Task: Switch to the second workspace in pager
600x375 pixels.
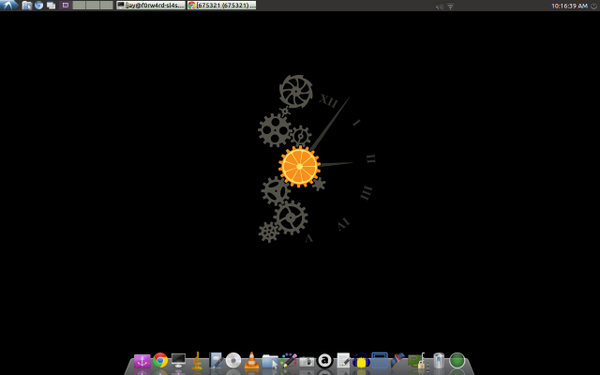Action: click(79, 5)
